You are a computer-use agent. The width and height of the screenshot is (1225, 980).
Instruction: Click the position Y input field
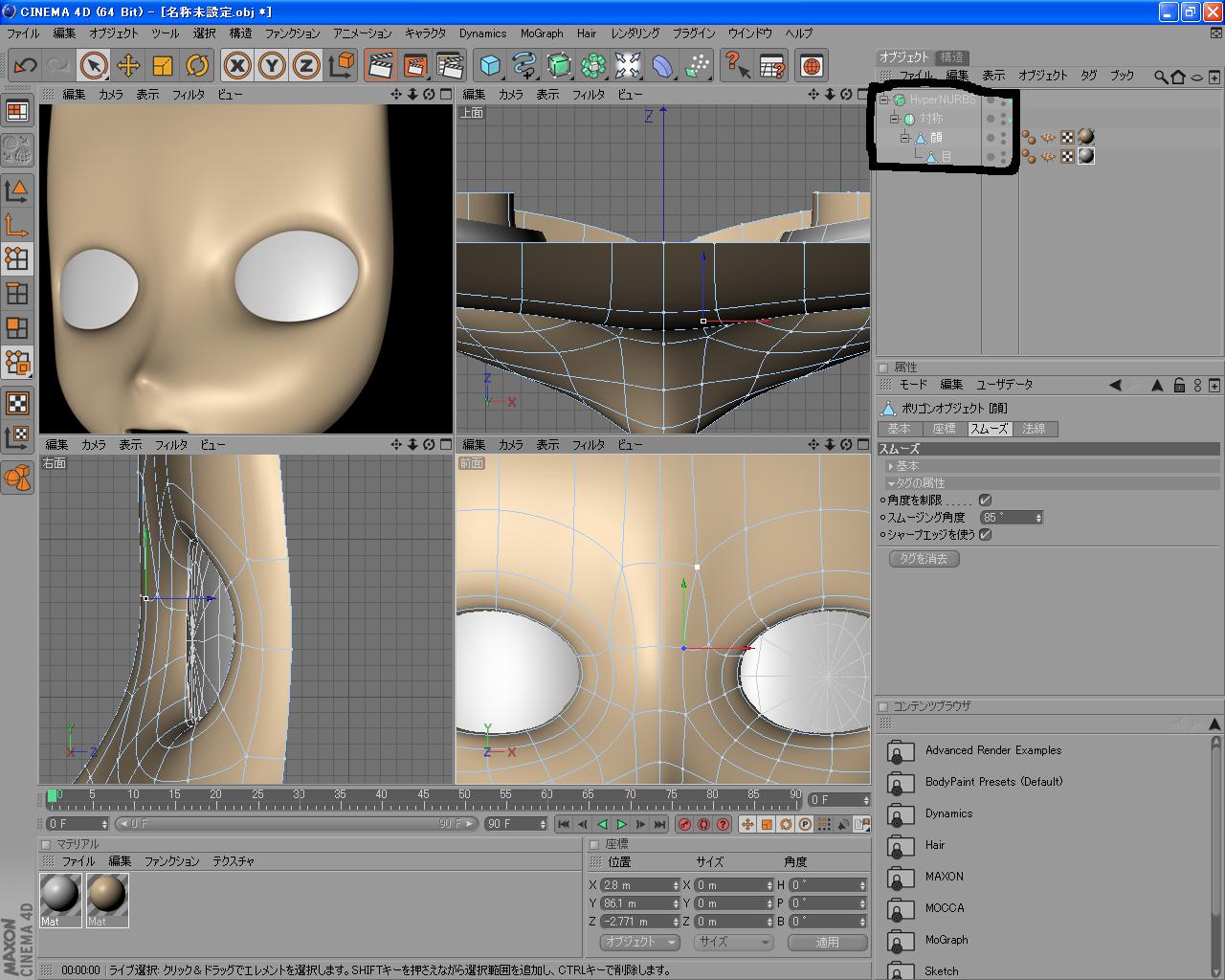(x=639, y=903)
